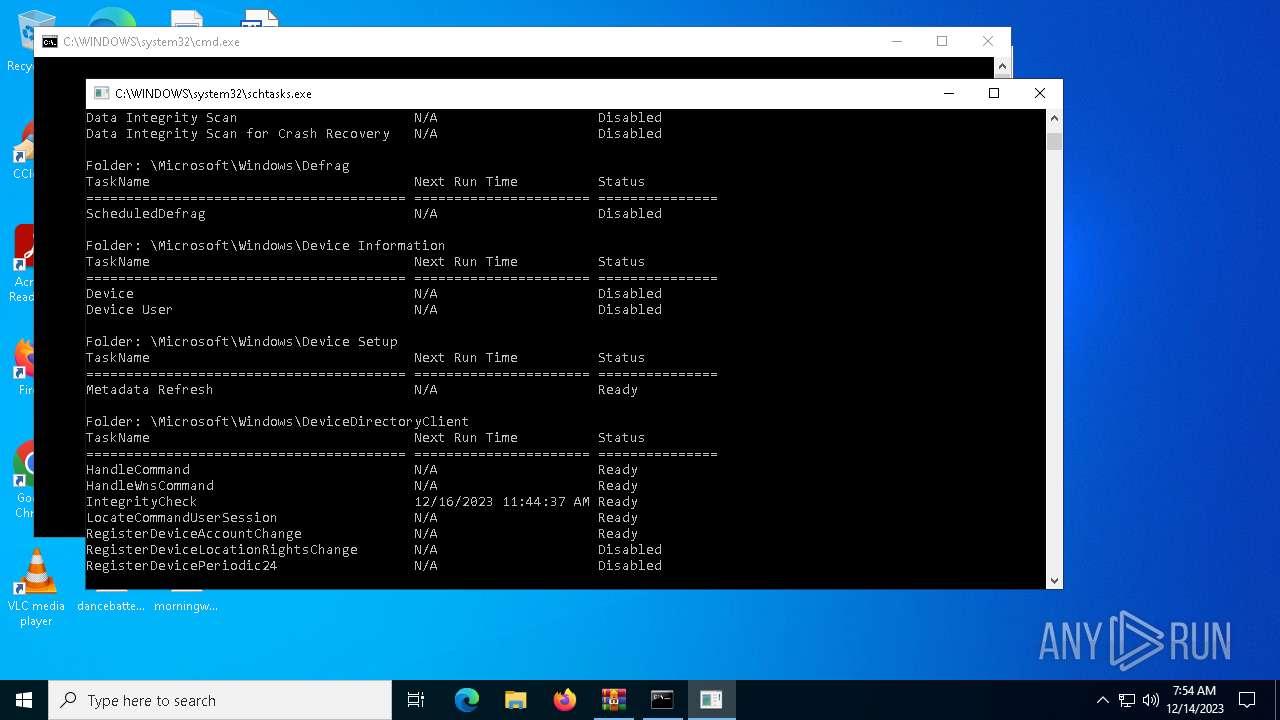Open Acrobat Reader desktop shortcut
1280x720 pixels.
[22, 262]
